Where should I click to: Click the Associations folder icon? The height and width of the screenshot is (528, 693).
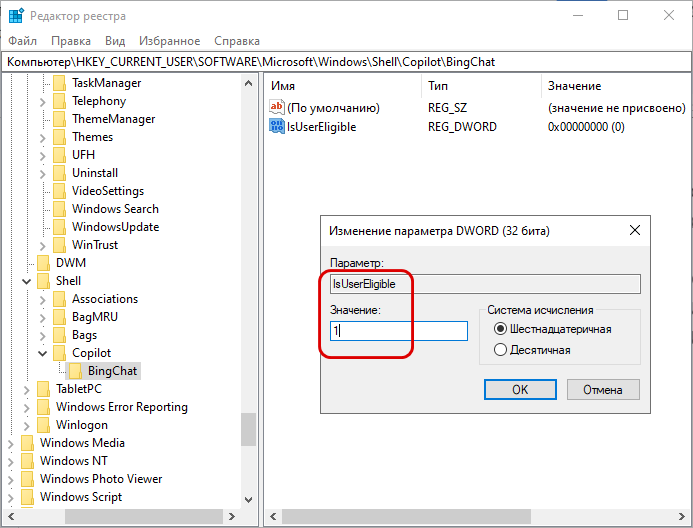pos(59,299)
